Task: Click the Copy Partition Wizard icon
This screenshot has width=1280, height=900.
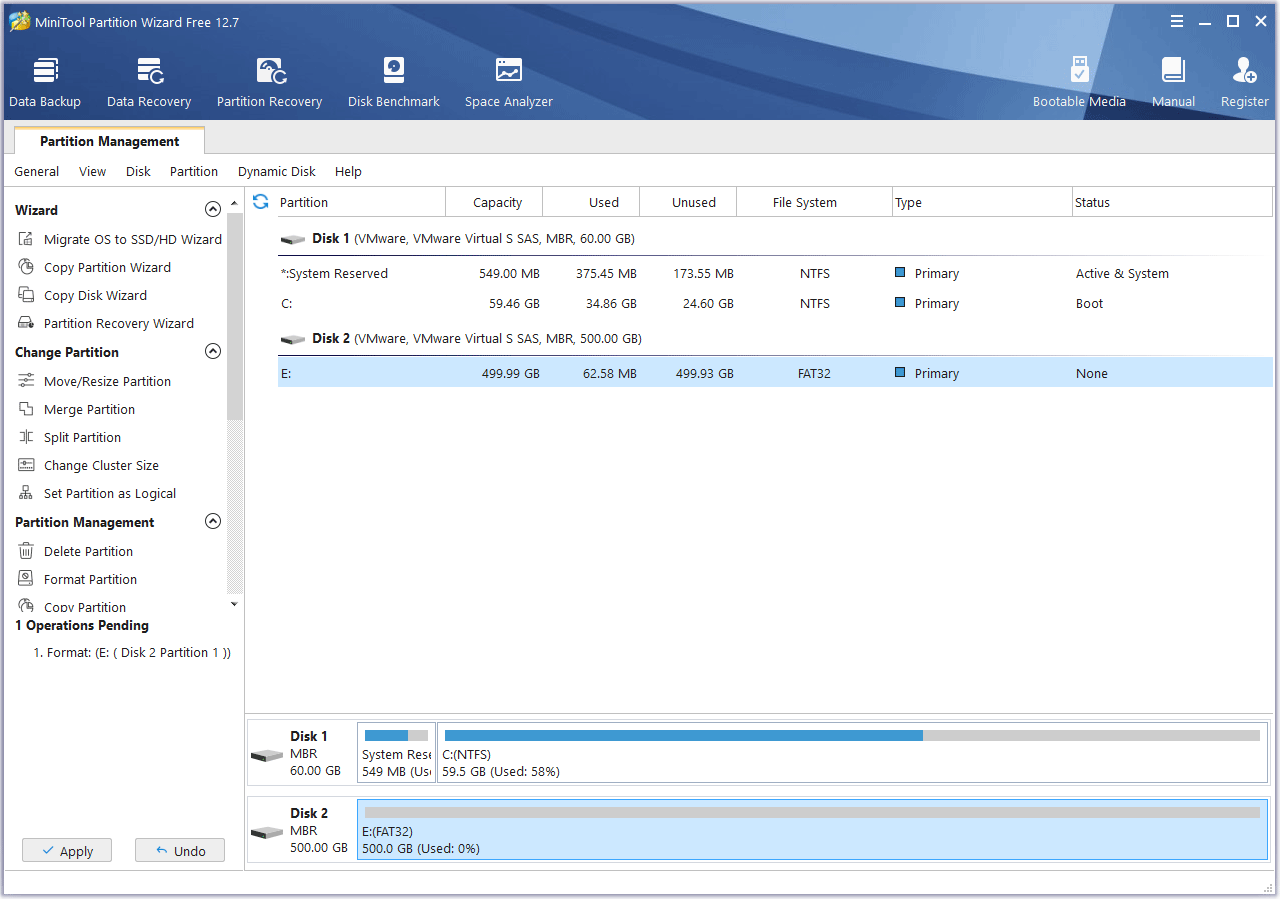Action: tap(26, 267)
